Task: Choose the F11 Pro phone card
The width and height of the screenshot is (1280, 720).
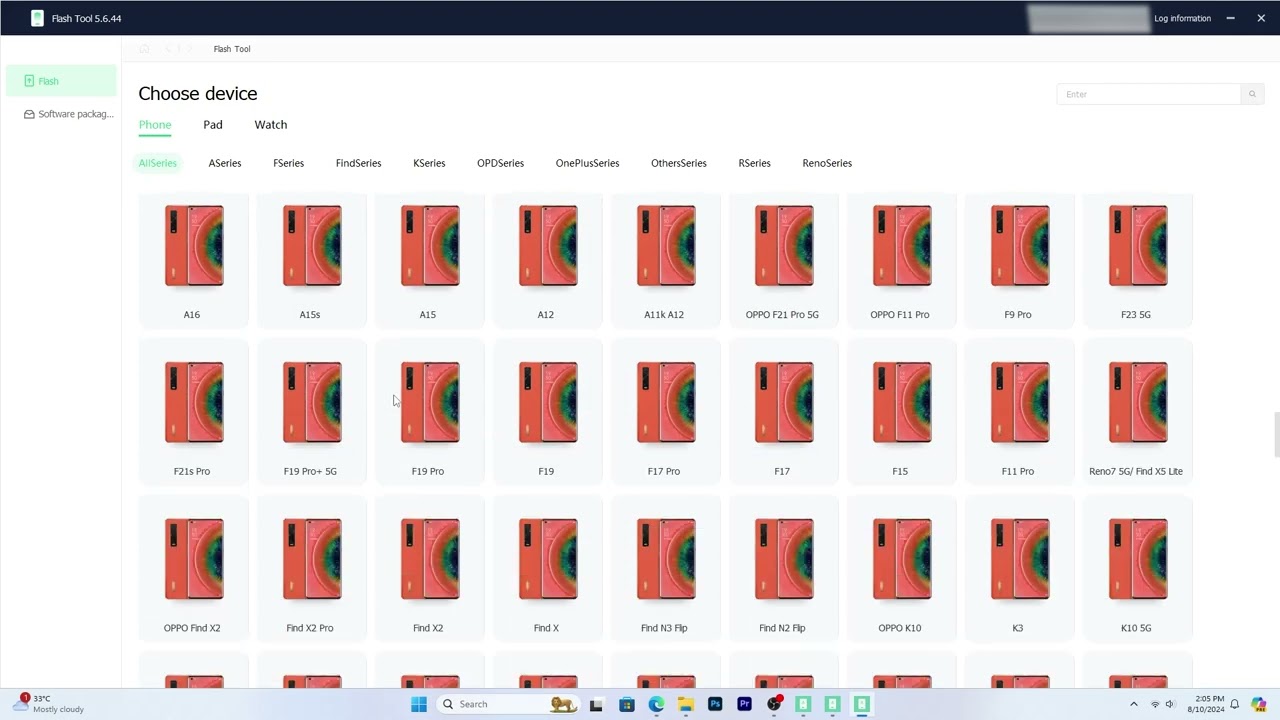Action: tap(1019, 412)
